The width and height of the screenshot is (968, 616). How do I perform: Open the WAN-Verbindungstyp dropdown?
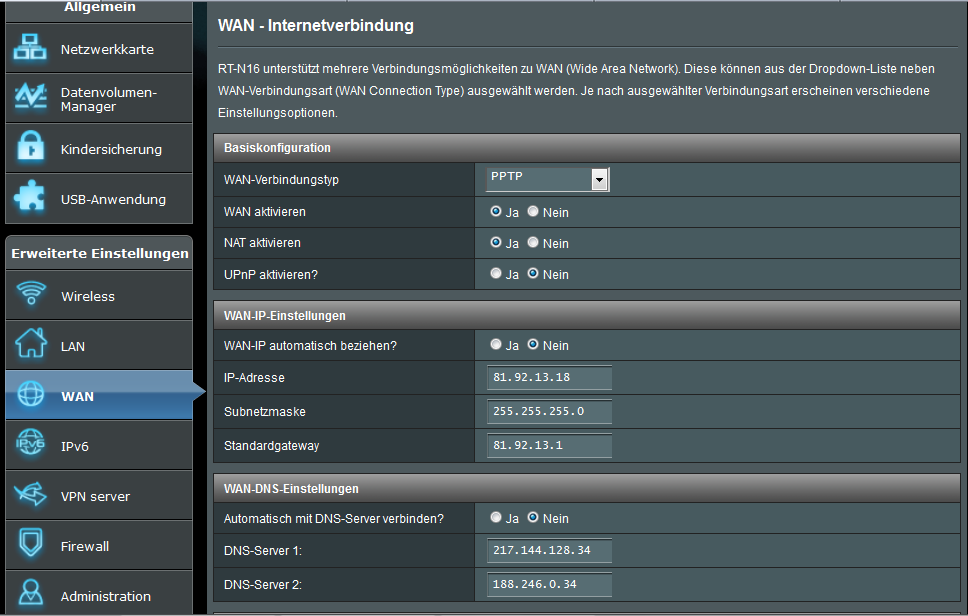(x=547, y=179)
